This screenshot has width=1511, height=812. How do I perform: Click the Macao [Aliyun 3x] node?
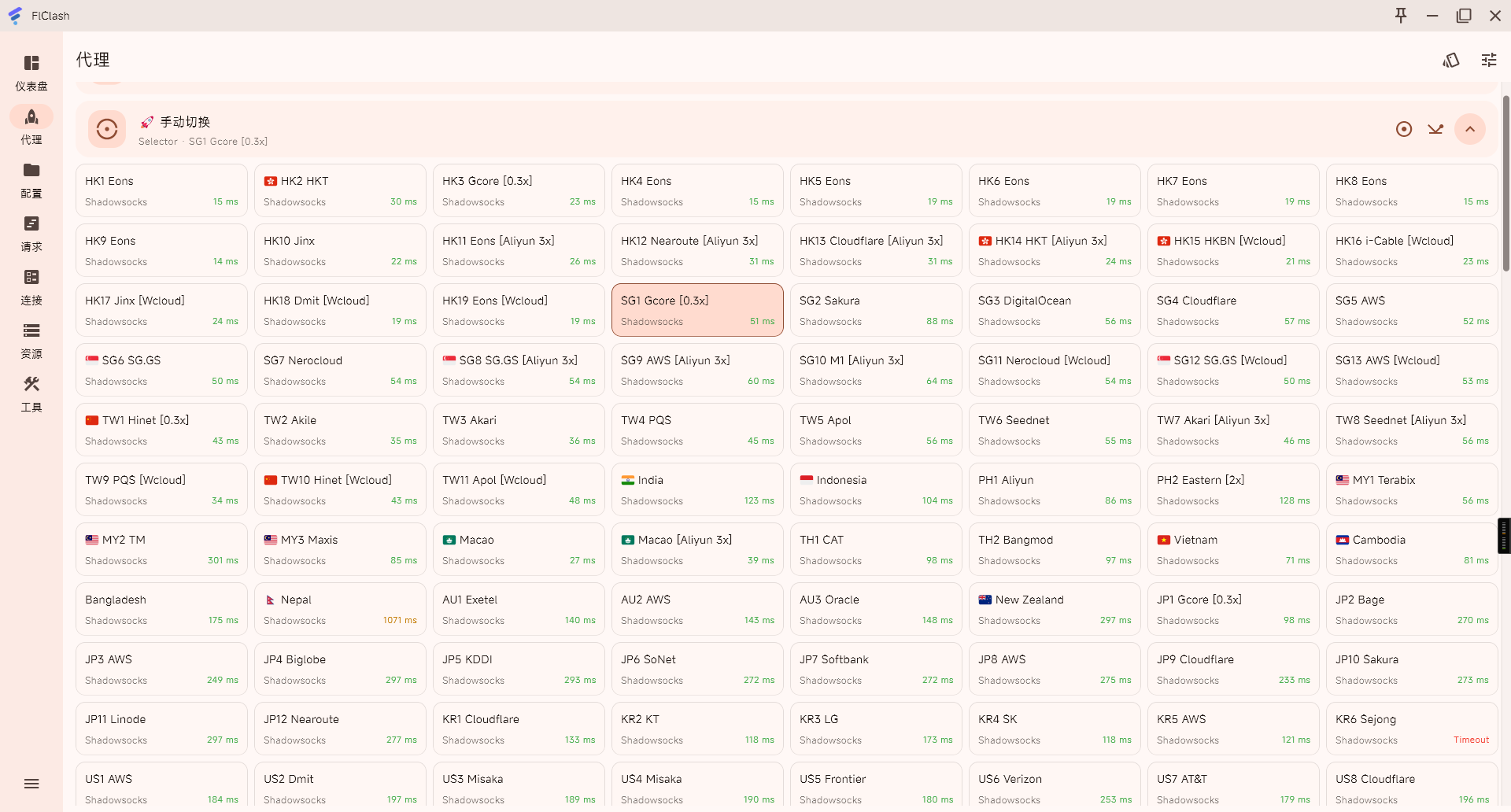[697, 549]
